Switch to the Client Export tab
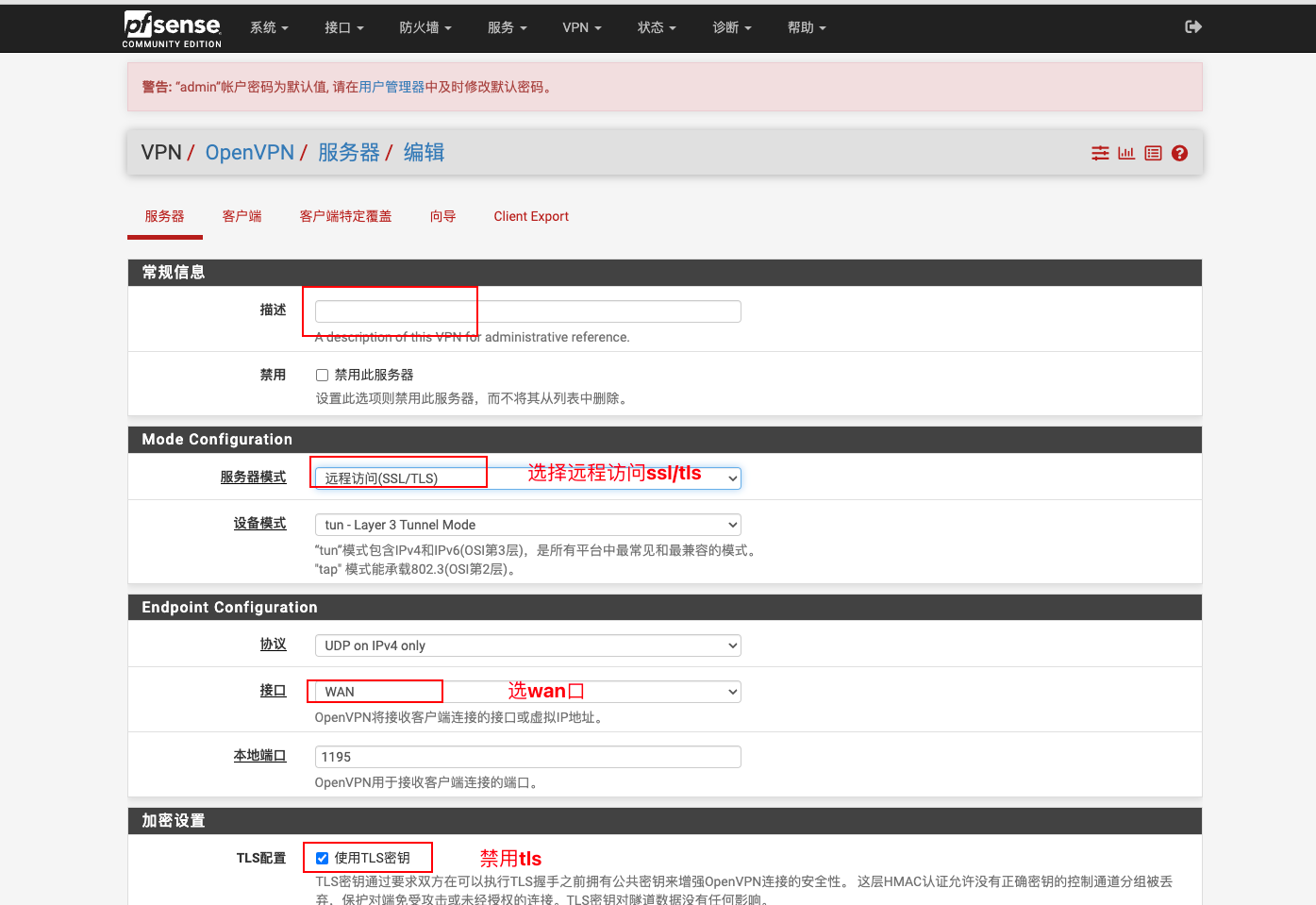The image size is (1316, 905). [x=531, y=216]
